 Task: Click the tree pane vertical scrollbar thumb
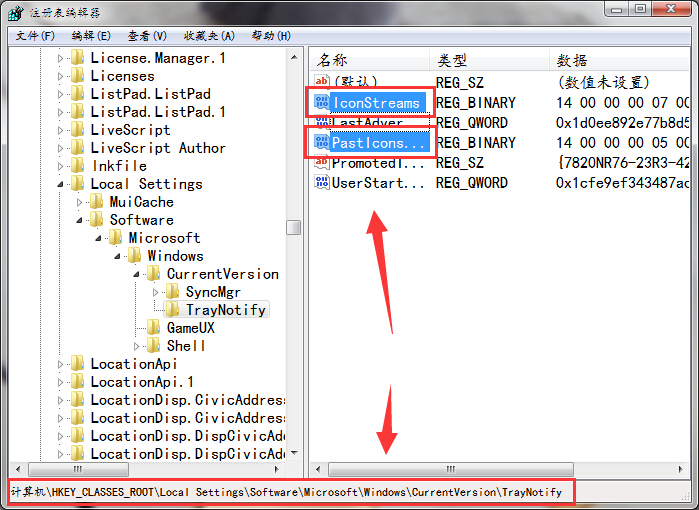tap(293, 227)
